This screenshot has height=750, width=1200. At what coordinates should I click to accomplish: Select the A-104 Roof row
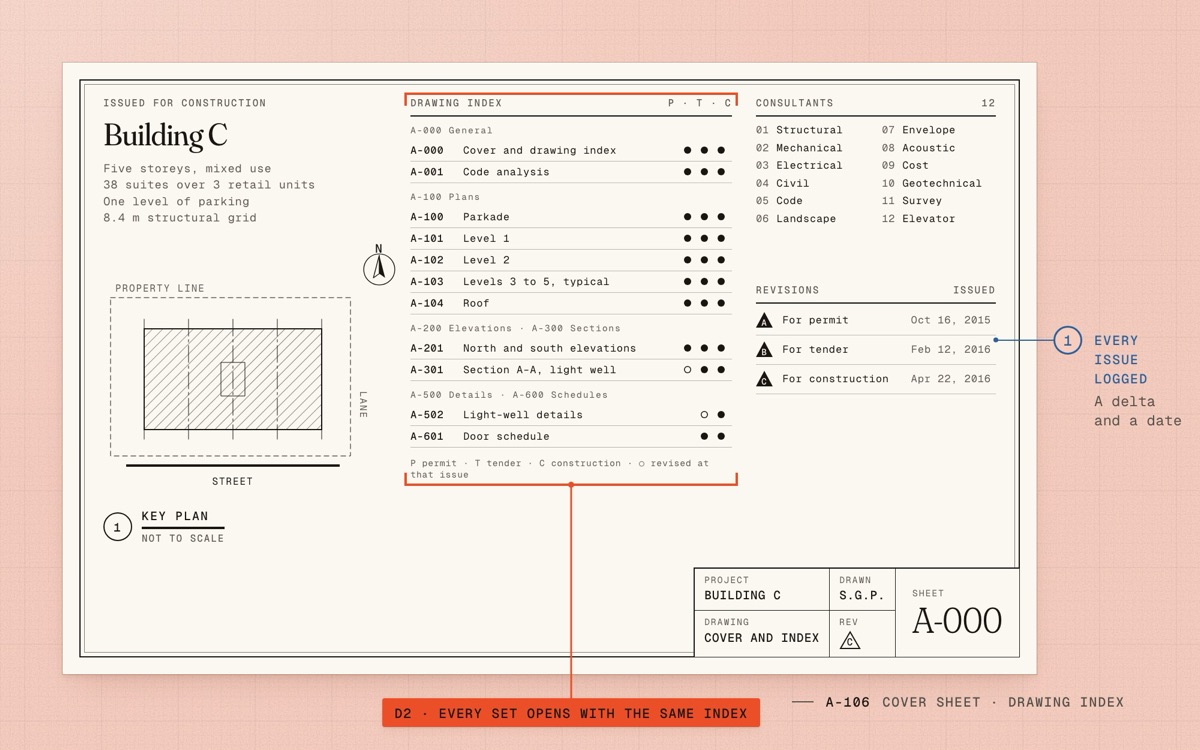click(570, 303)
